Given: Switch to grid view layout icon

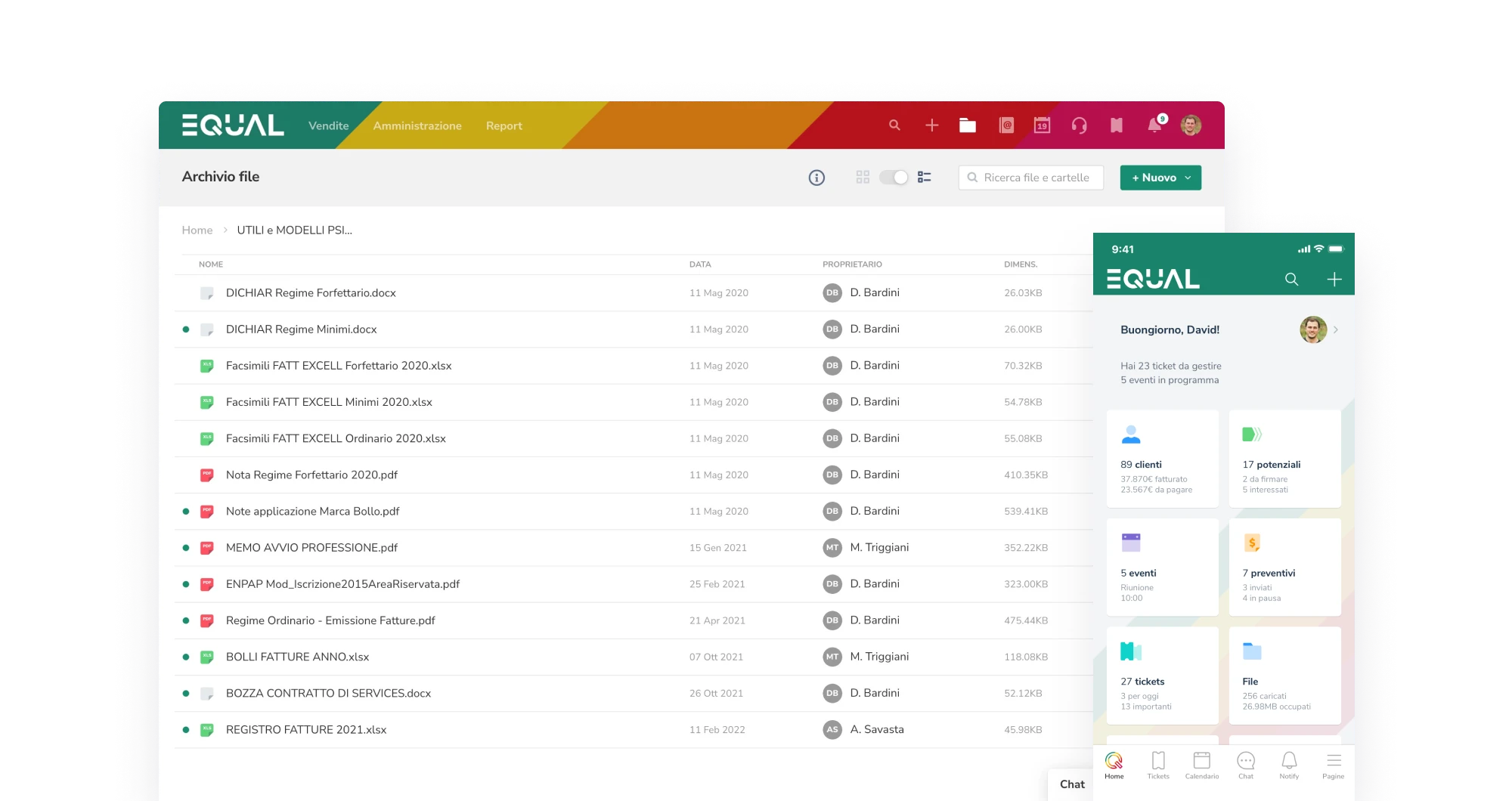Looking at the screenshot, I should tap(863, 178).
